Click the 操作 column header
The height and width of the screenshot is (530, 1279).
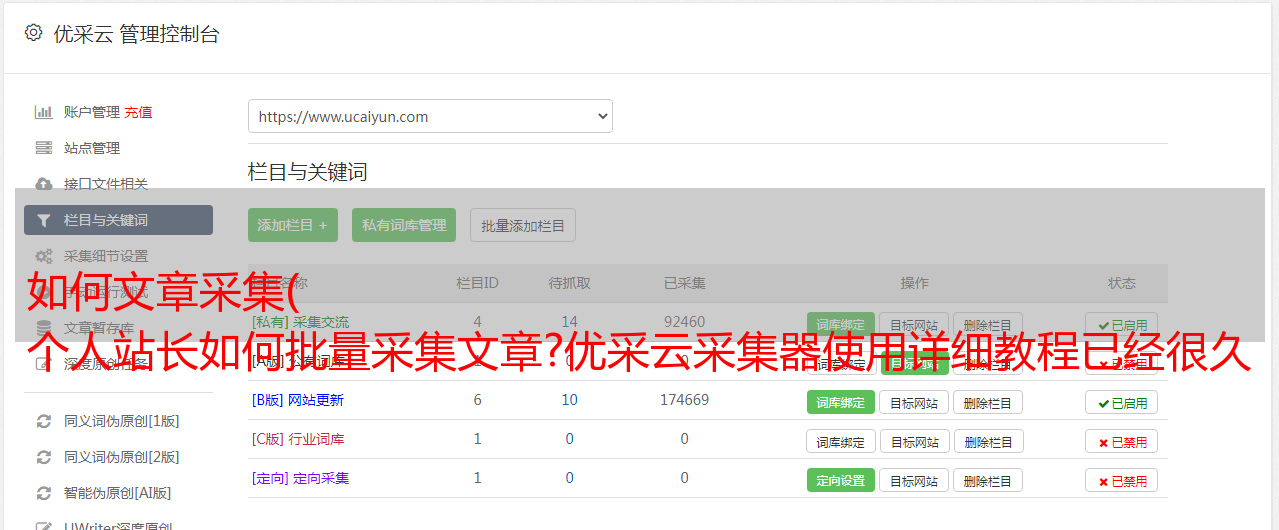pyautogui.click(x=914, y=283)
